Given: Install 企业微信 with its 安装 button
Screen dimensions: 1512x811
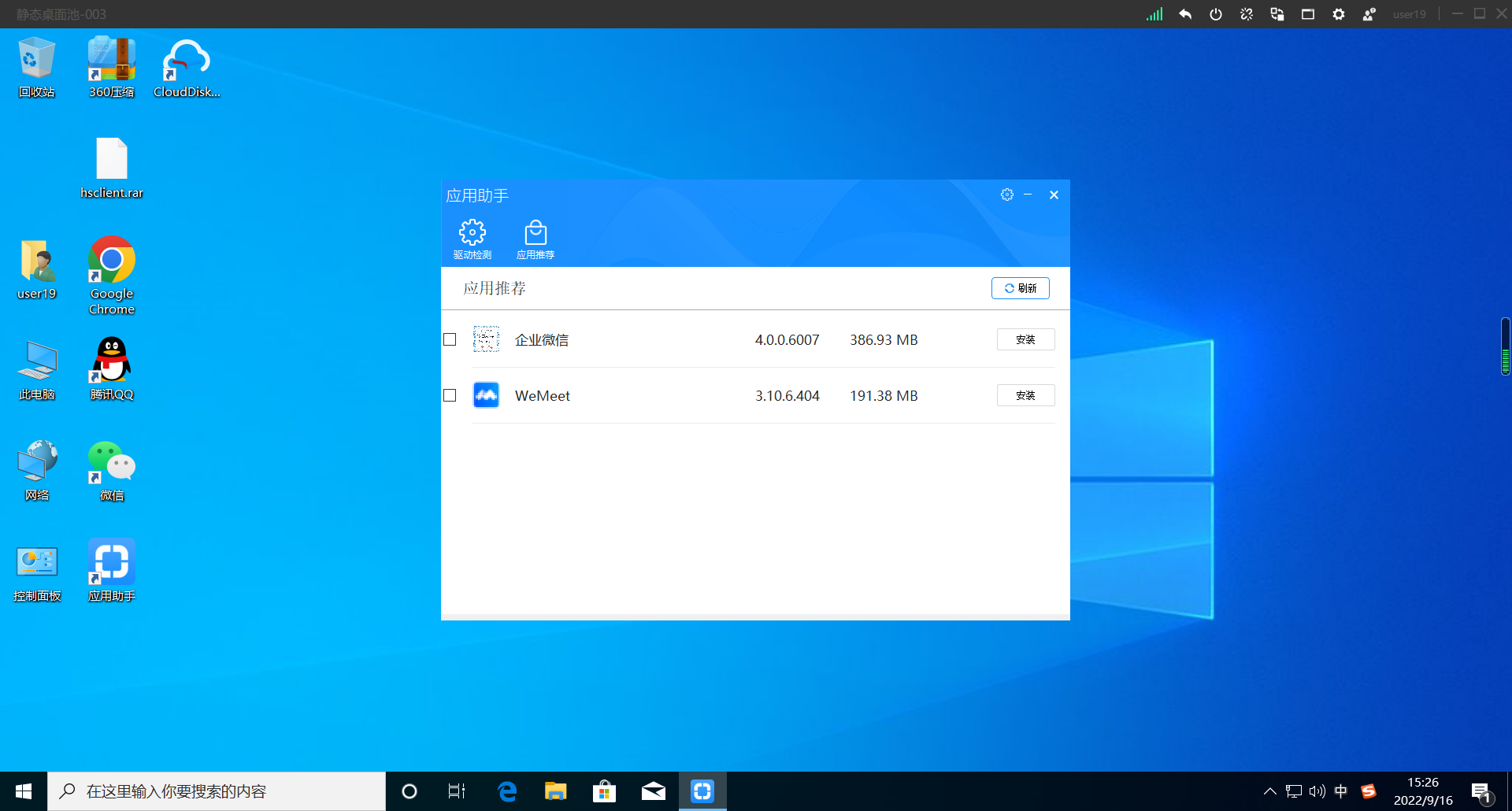Looking at the screenshot, I should coord(1025,339).
